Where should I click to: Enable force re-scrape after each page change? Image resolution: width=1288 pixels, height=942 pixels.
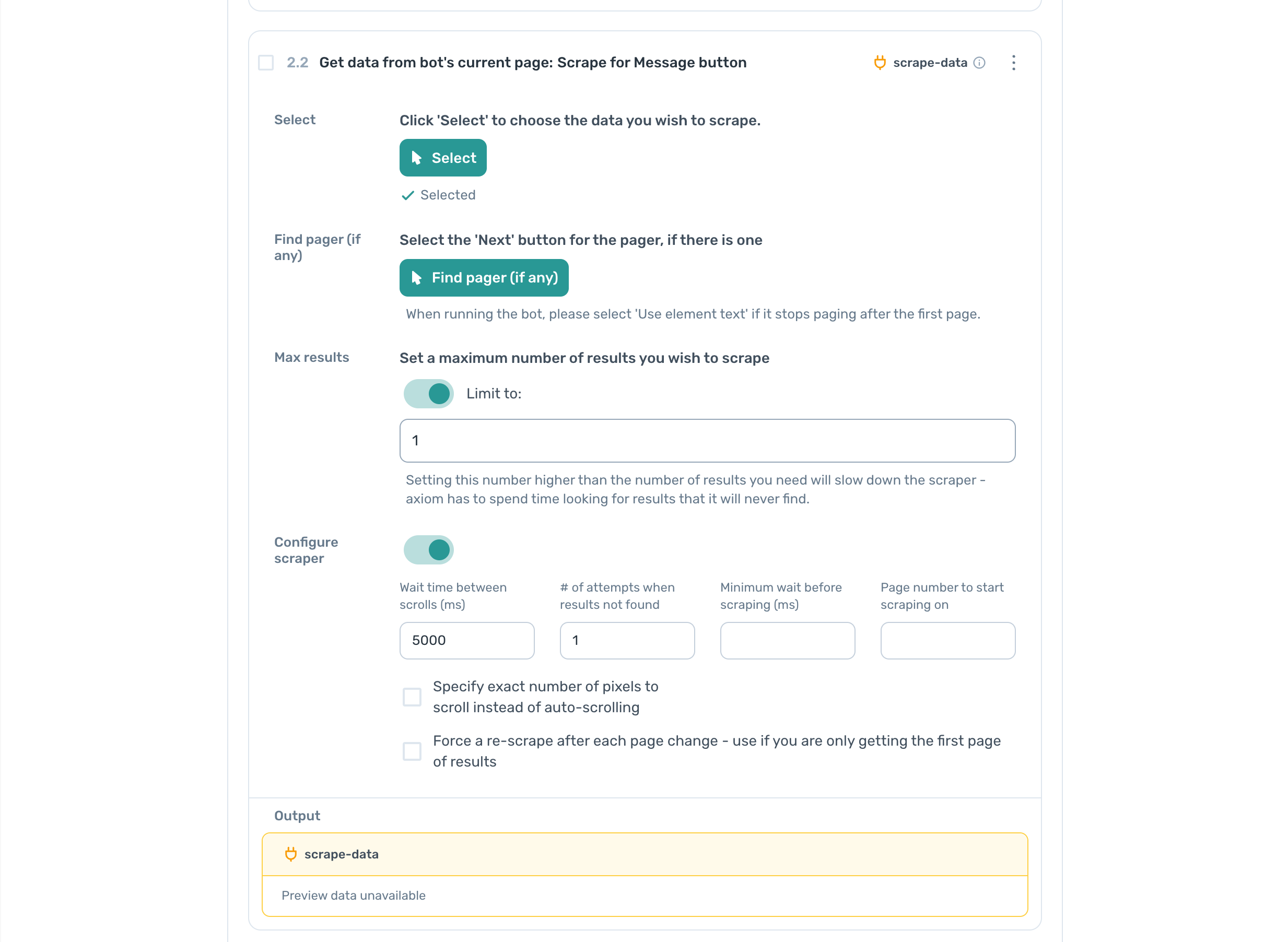[x=412, y=751]
